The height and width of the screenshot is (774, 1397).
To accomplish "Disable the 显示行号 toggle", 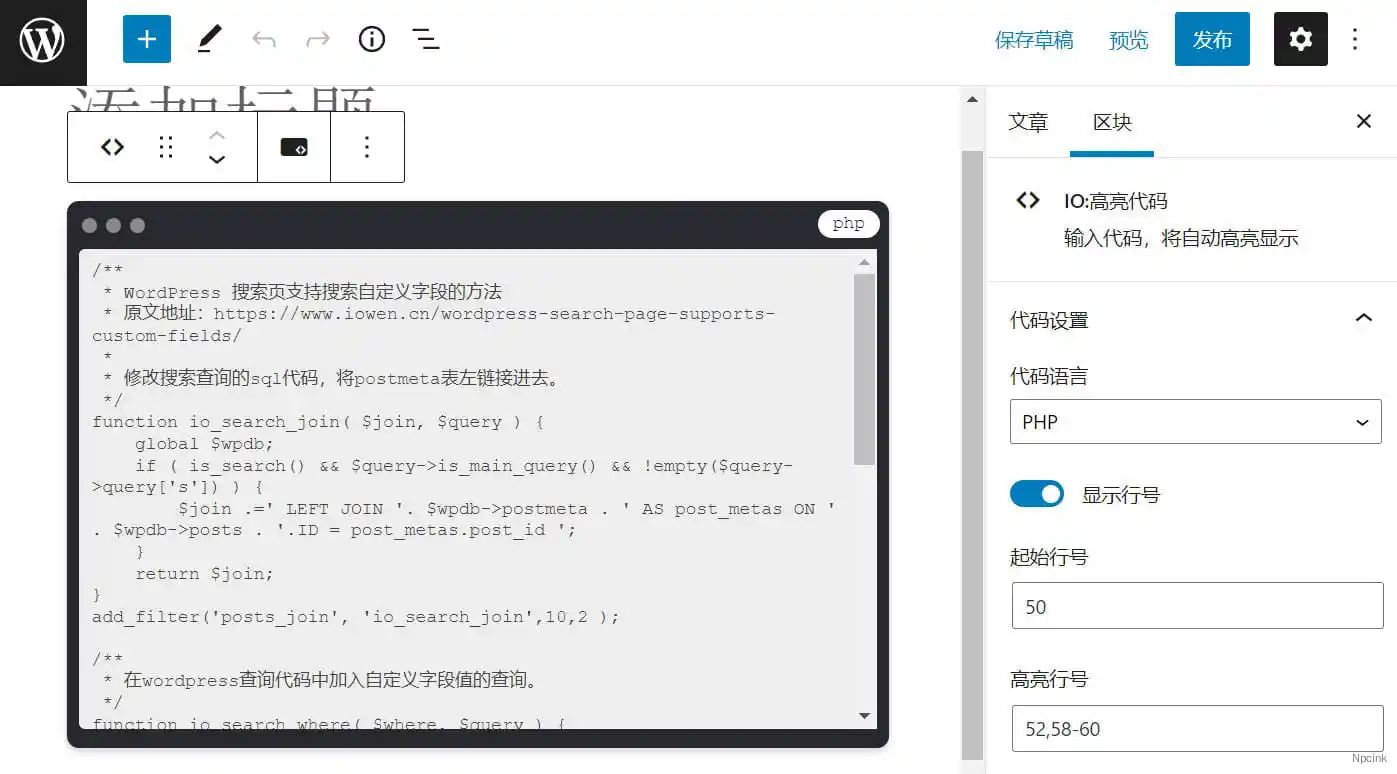I will click(x=1036, y=493).
